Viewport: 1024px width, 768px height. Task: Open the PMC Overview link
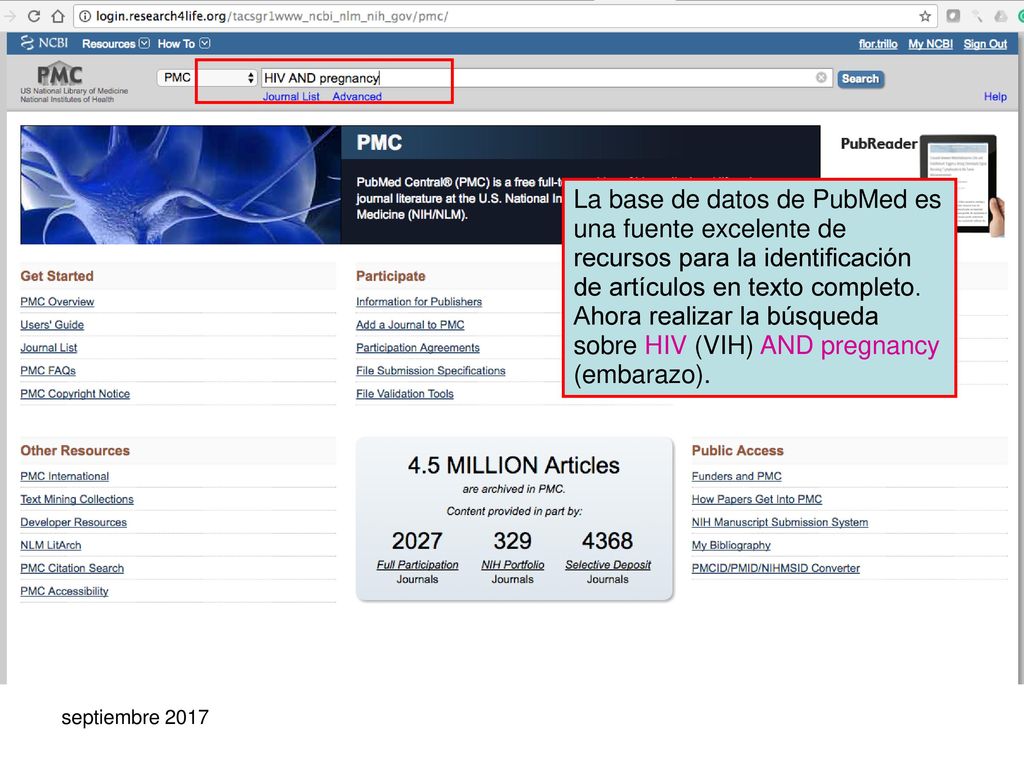click(57, 302)
